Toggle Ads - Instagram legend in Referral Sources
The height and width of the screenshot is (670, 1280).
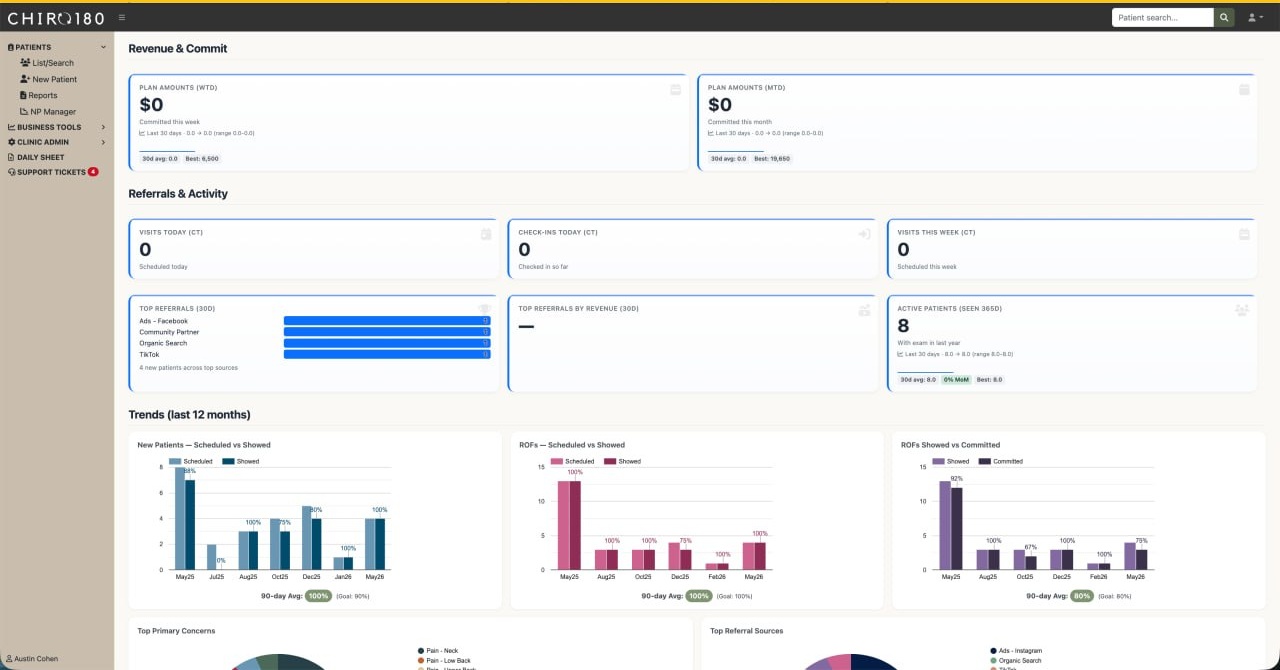point(1015,650)
